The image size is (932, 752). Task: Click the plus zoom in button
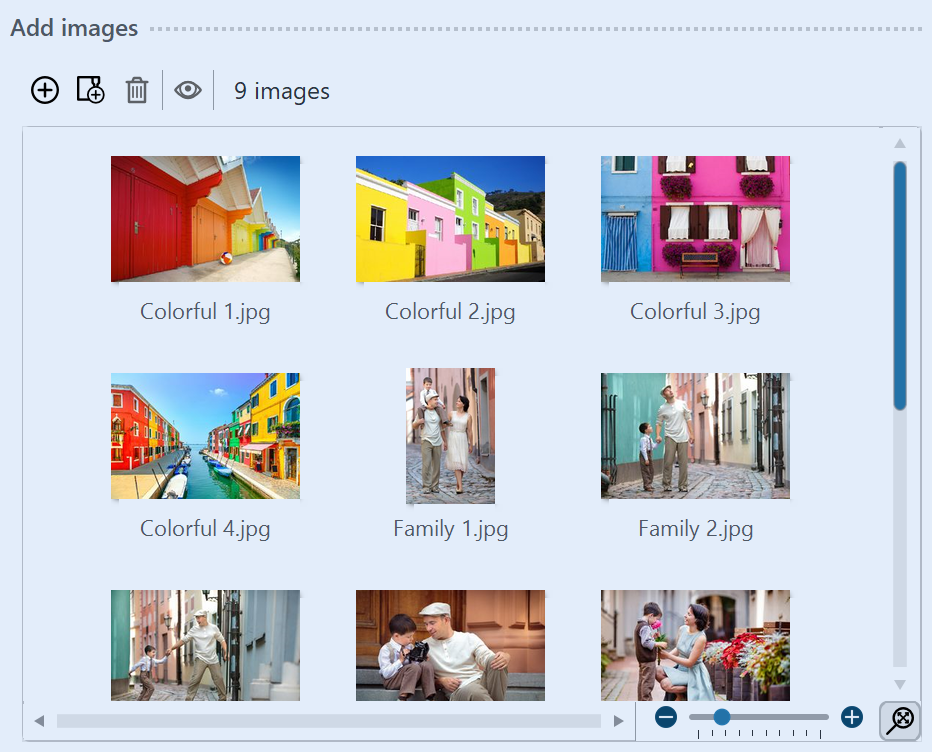(x=852, y=717)
